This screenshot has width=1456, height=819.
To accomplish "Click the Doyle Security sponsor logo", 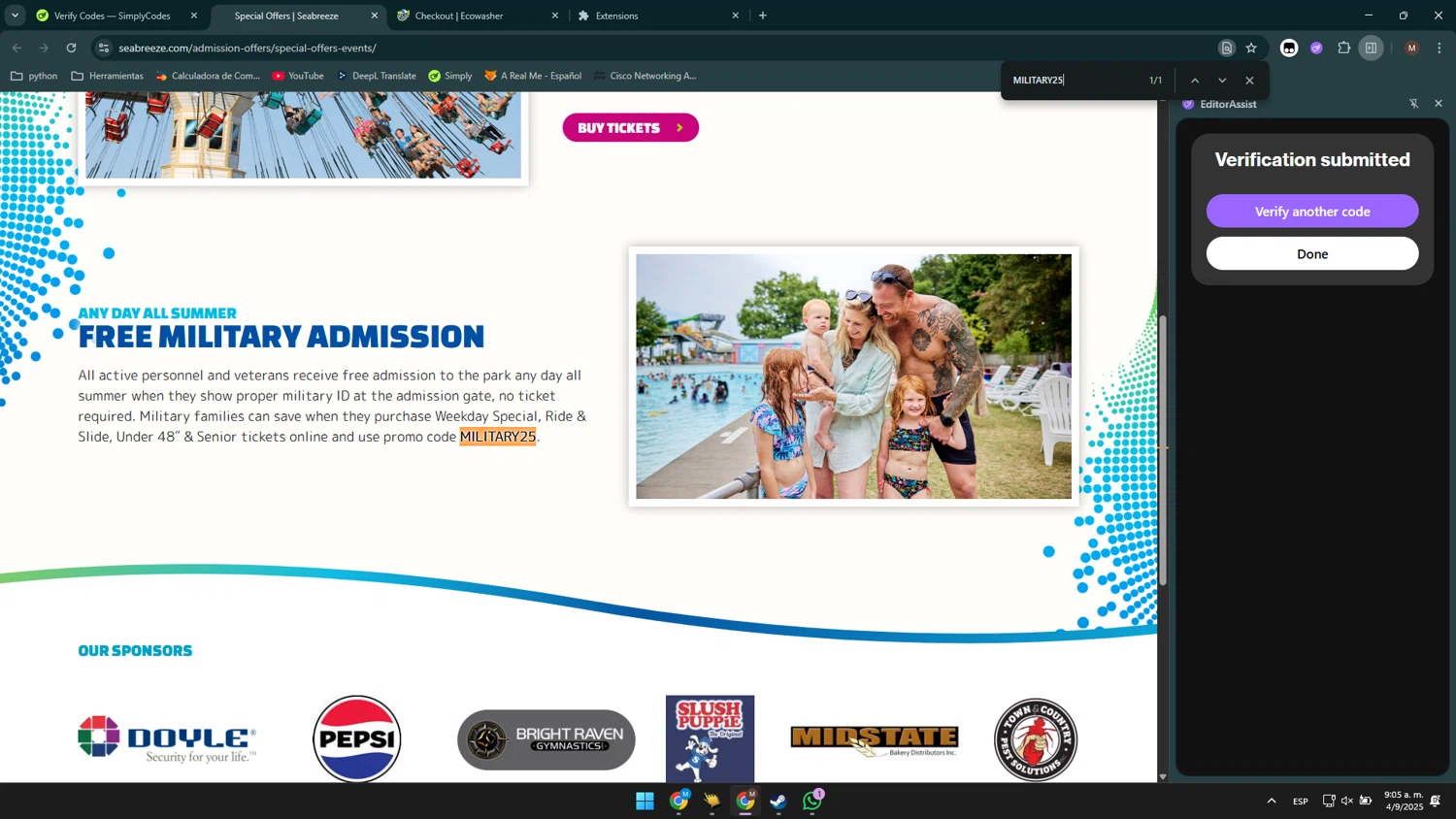I will [167, 739].
